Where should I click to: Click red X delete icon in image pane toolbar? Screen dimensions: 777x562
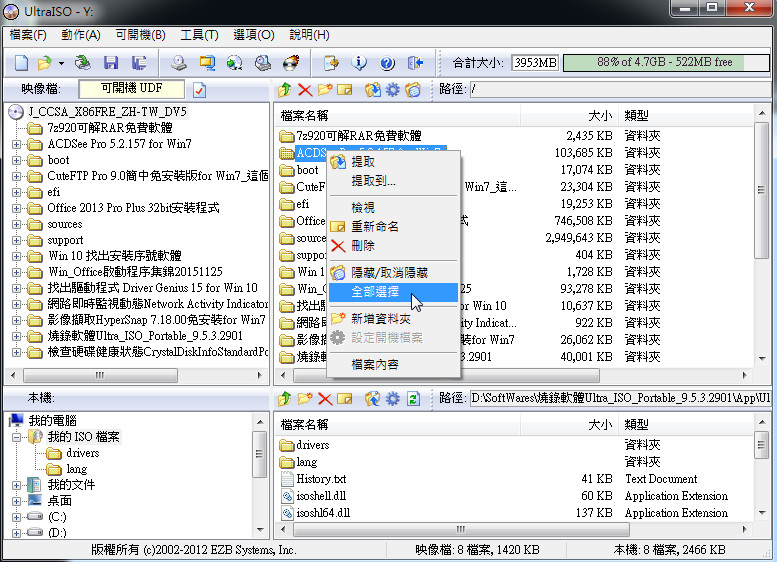(x=305, y=90)
